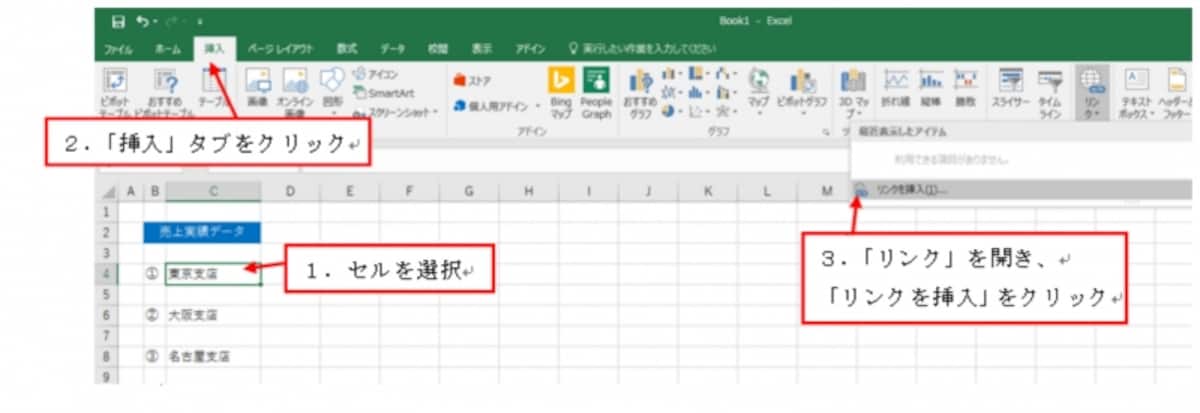Click column M header
The image size is (1200, 413).
pyautogui.click(x=826, y=190)
